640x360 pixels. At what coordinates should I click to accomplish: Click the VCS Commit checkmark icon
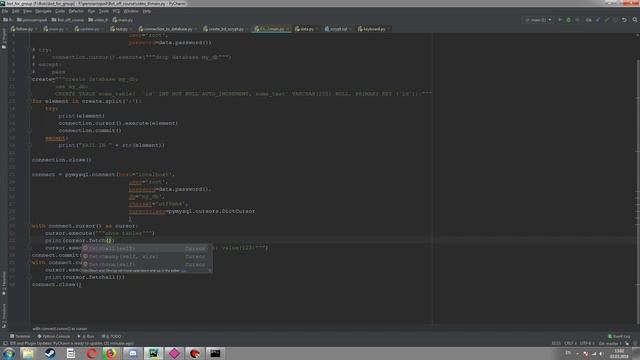(x=607, y=20)
